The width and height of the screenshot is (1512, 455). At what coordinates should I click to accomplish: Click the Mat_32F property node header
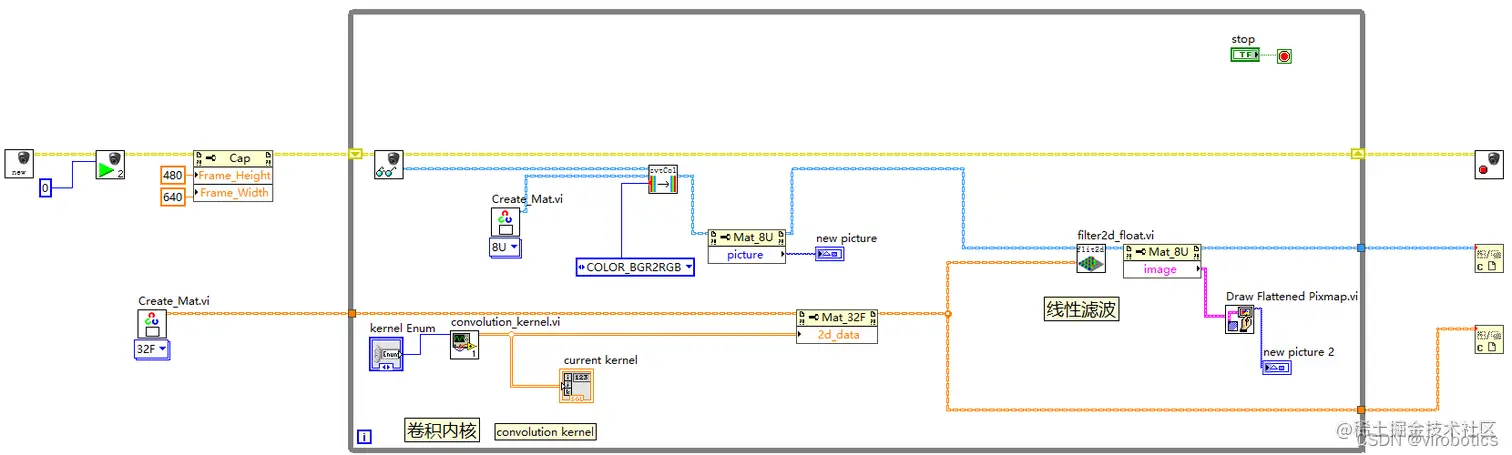point(837,317)
